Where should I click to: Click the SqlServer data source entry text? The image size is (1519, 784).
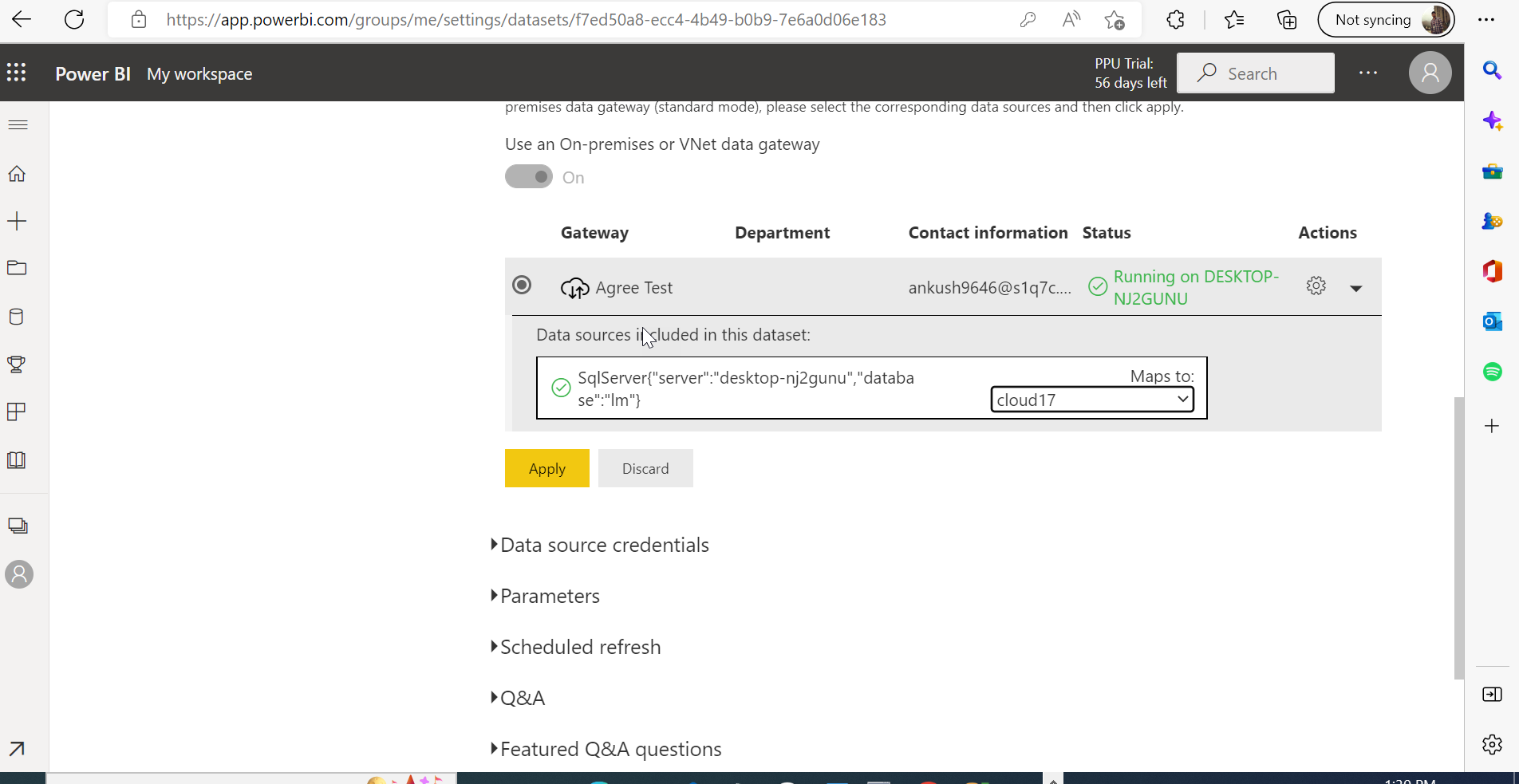point(746,388)
